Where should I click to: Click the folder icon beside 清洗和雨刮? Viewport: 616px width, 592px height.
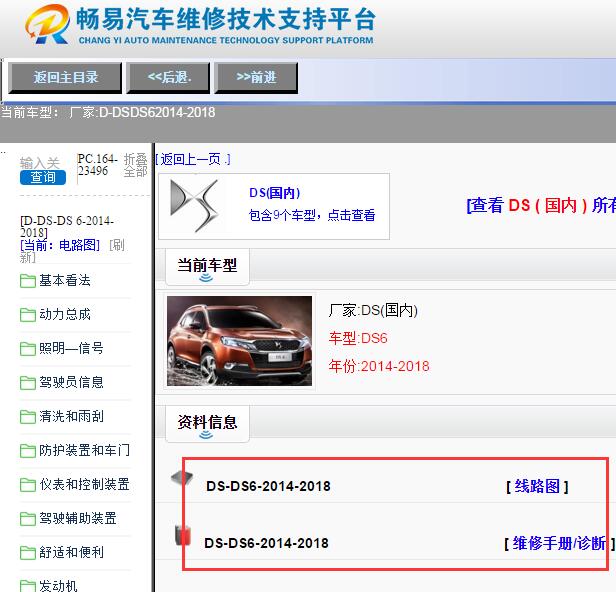28,417
